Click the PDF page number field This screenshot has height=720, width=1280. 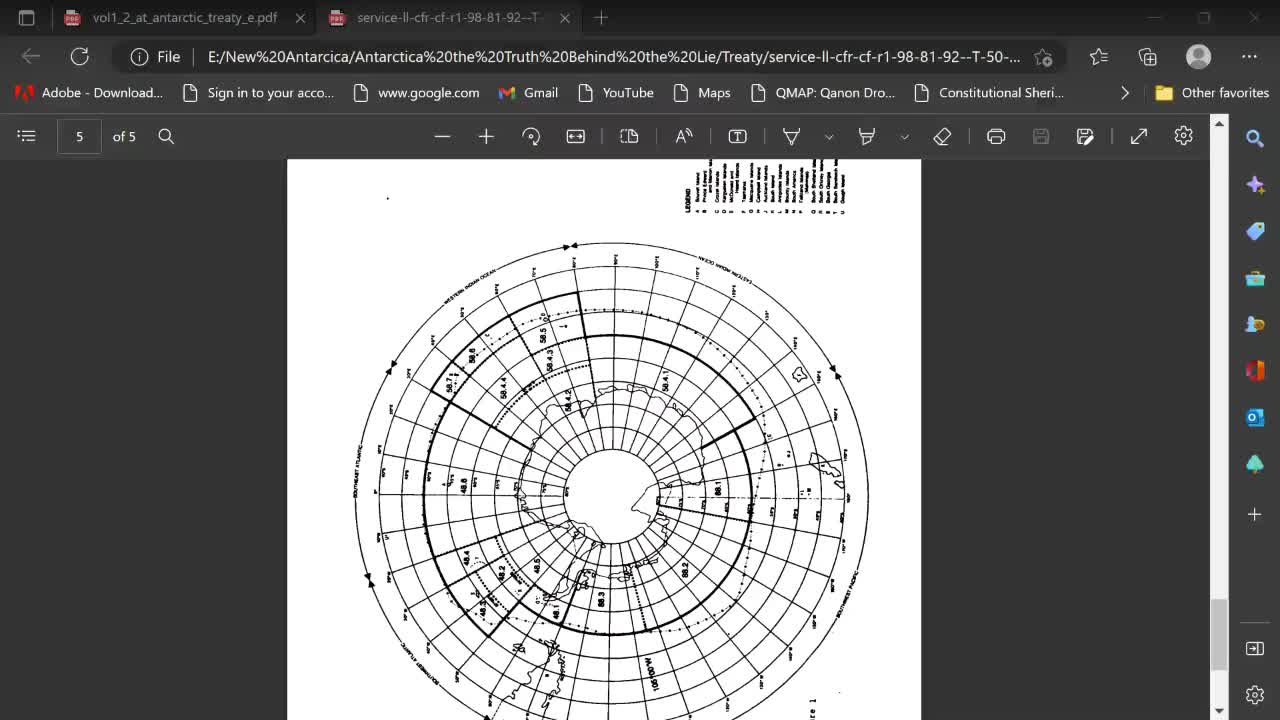coord(79,136)
